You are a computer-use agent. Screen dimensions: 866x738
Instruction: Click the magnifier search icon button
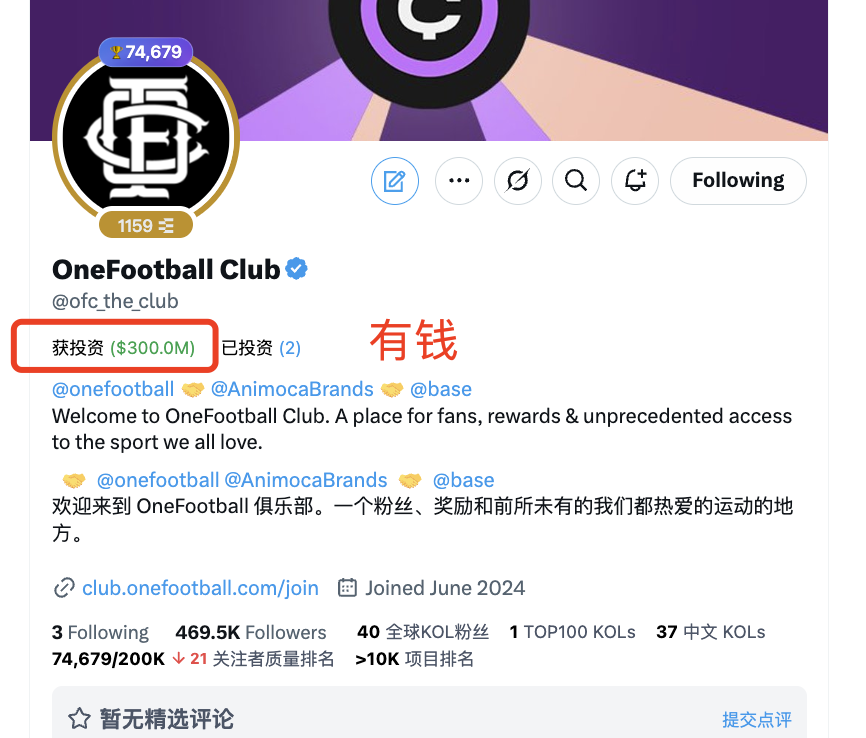576,181
